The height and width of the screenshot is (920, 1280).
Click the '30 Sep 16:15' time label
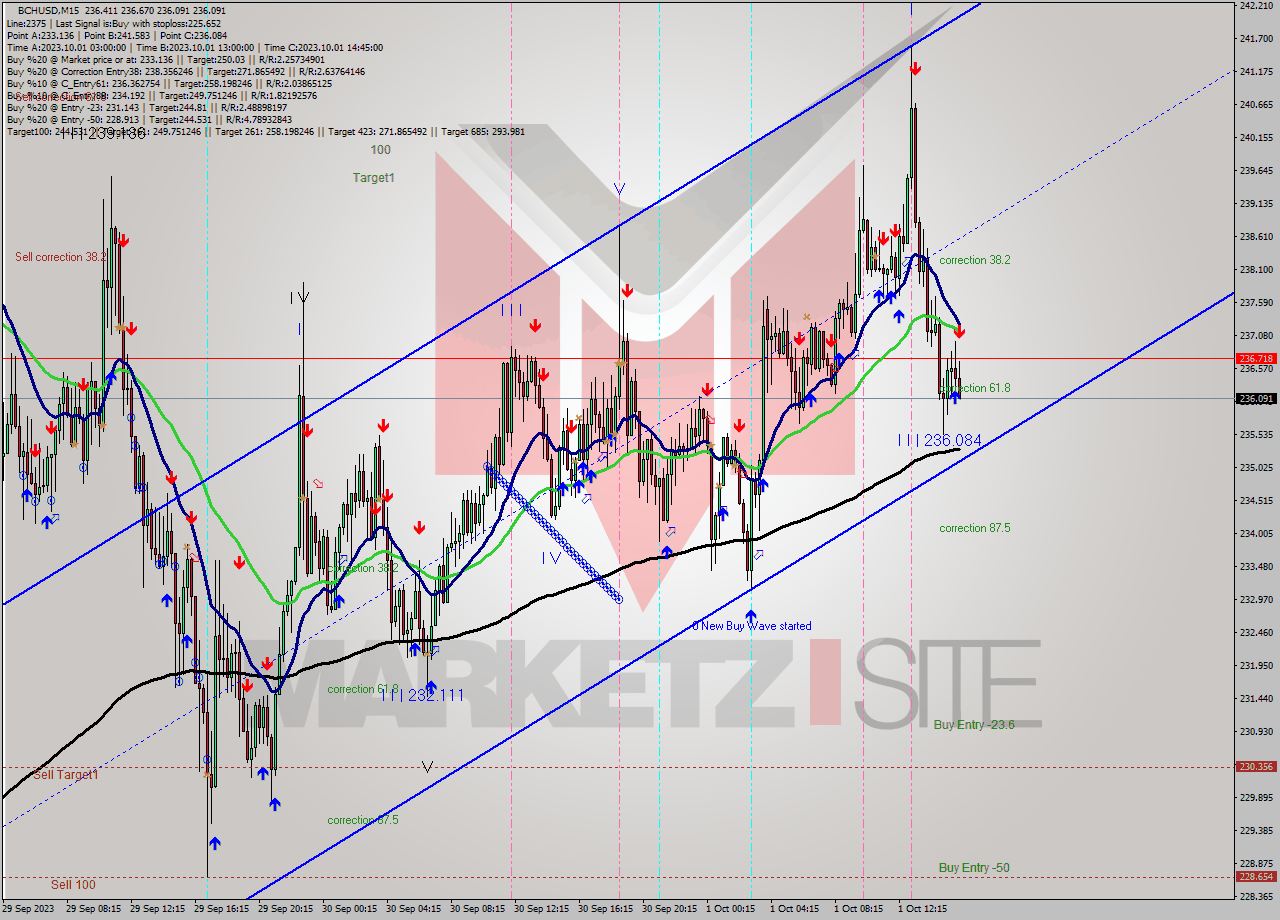[x=605, y=909]
